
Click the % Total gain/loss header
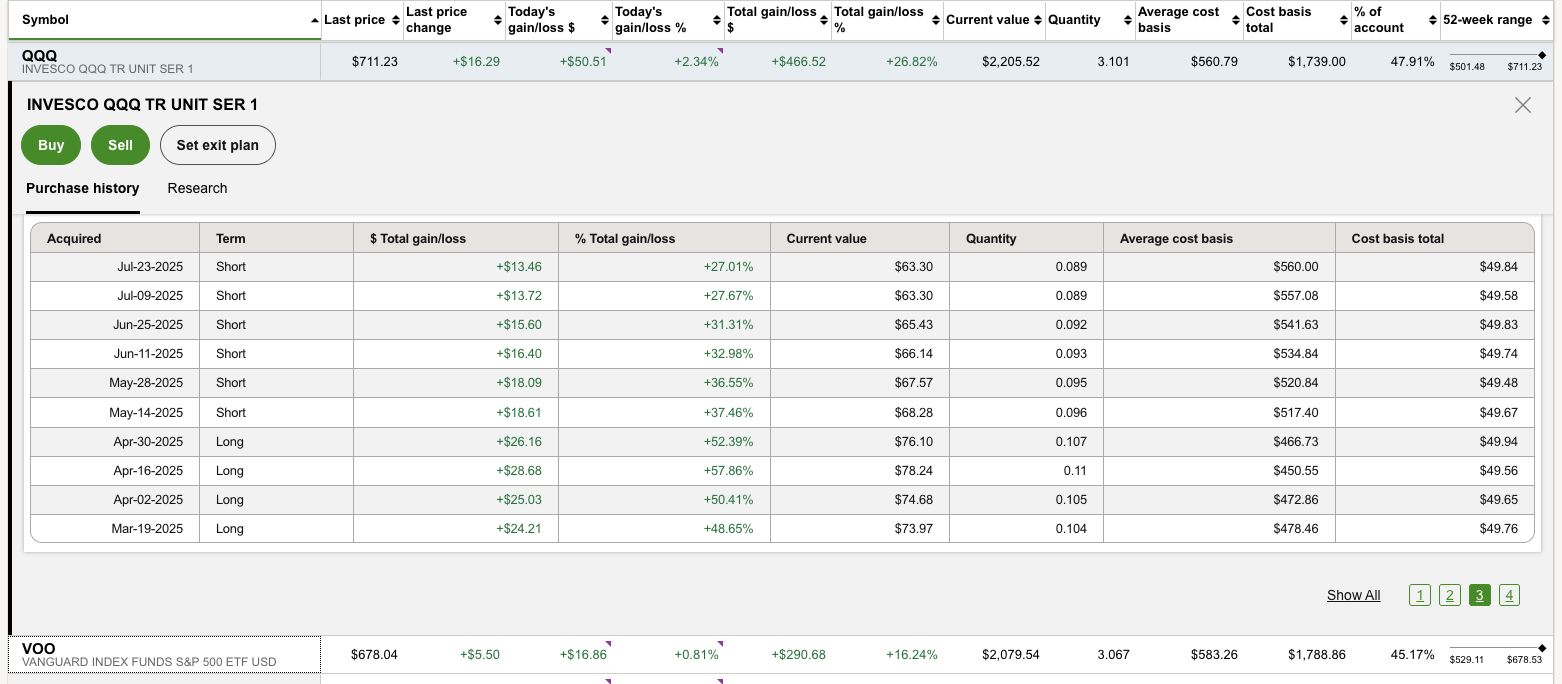664,239
